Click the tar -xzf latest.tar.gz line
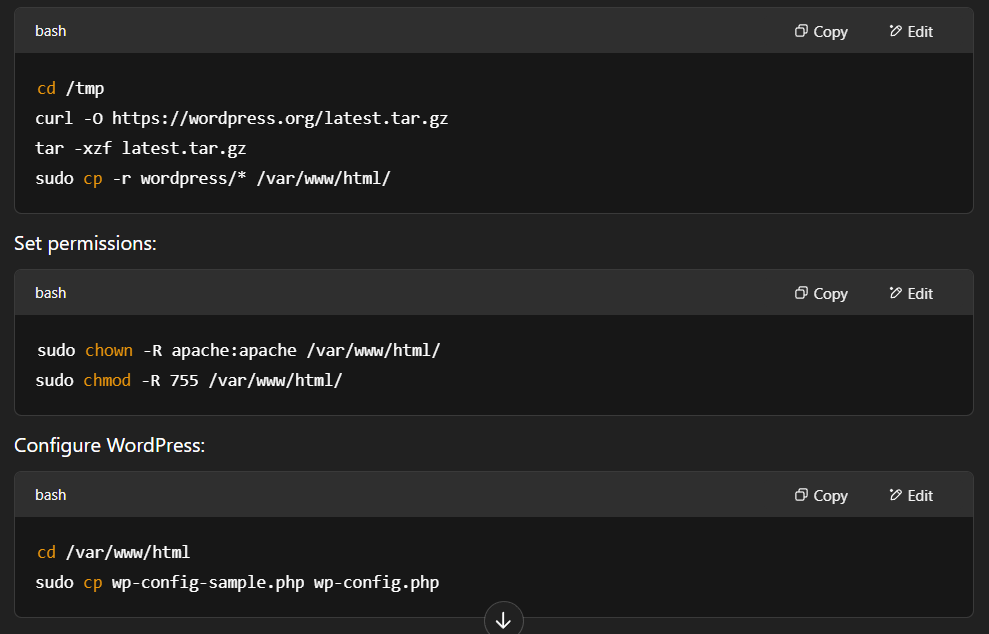The height and width of the screenshot is (634, 989). coord(141,148)
